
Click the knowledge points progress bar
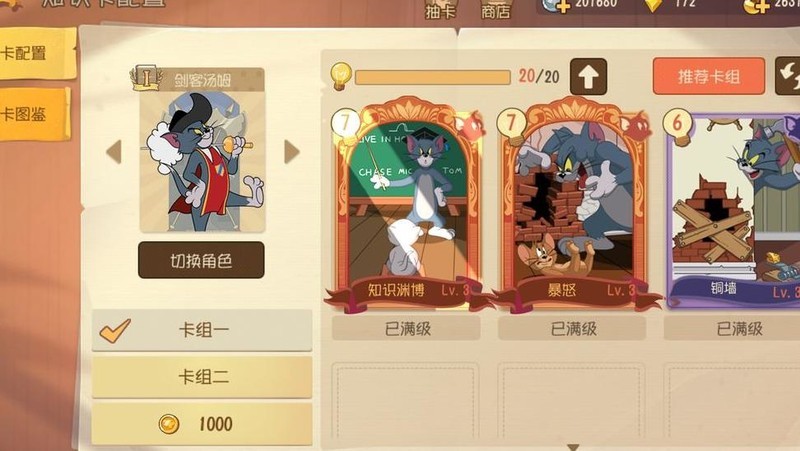point(433,77)
